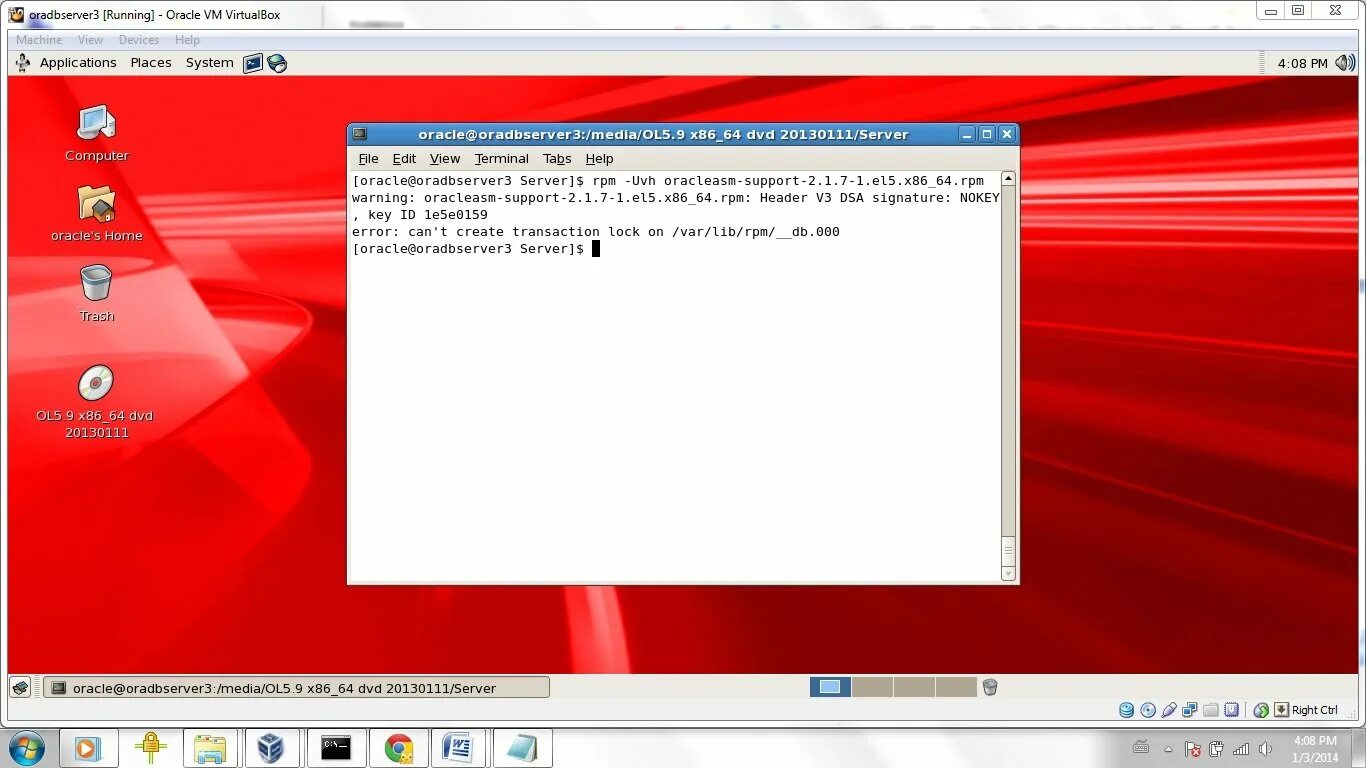Switch to third workspace in switcher

914,687
